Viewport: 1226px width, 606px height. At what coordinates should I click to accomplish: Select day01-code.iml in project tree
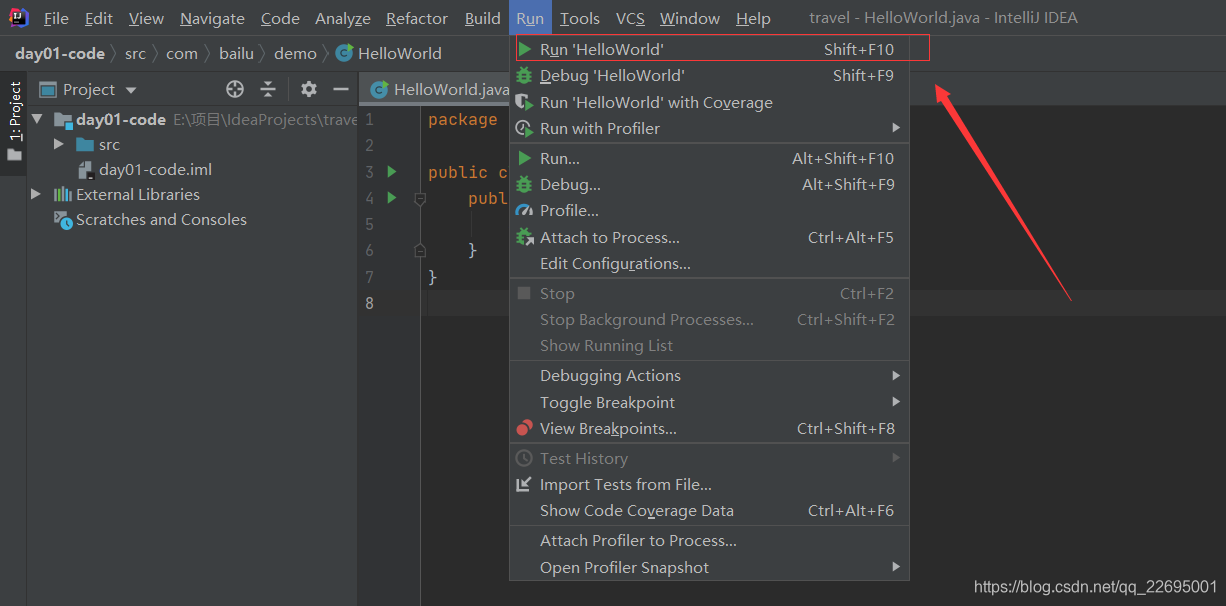155,170
